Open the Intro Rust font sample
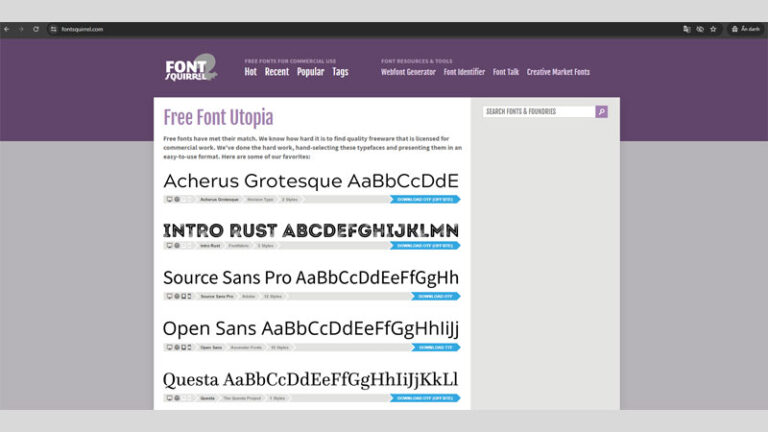768x432 pixels. tap(311, 230)
